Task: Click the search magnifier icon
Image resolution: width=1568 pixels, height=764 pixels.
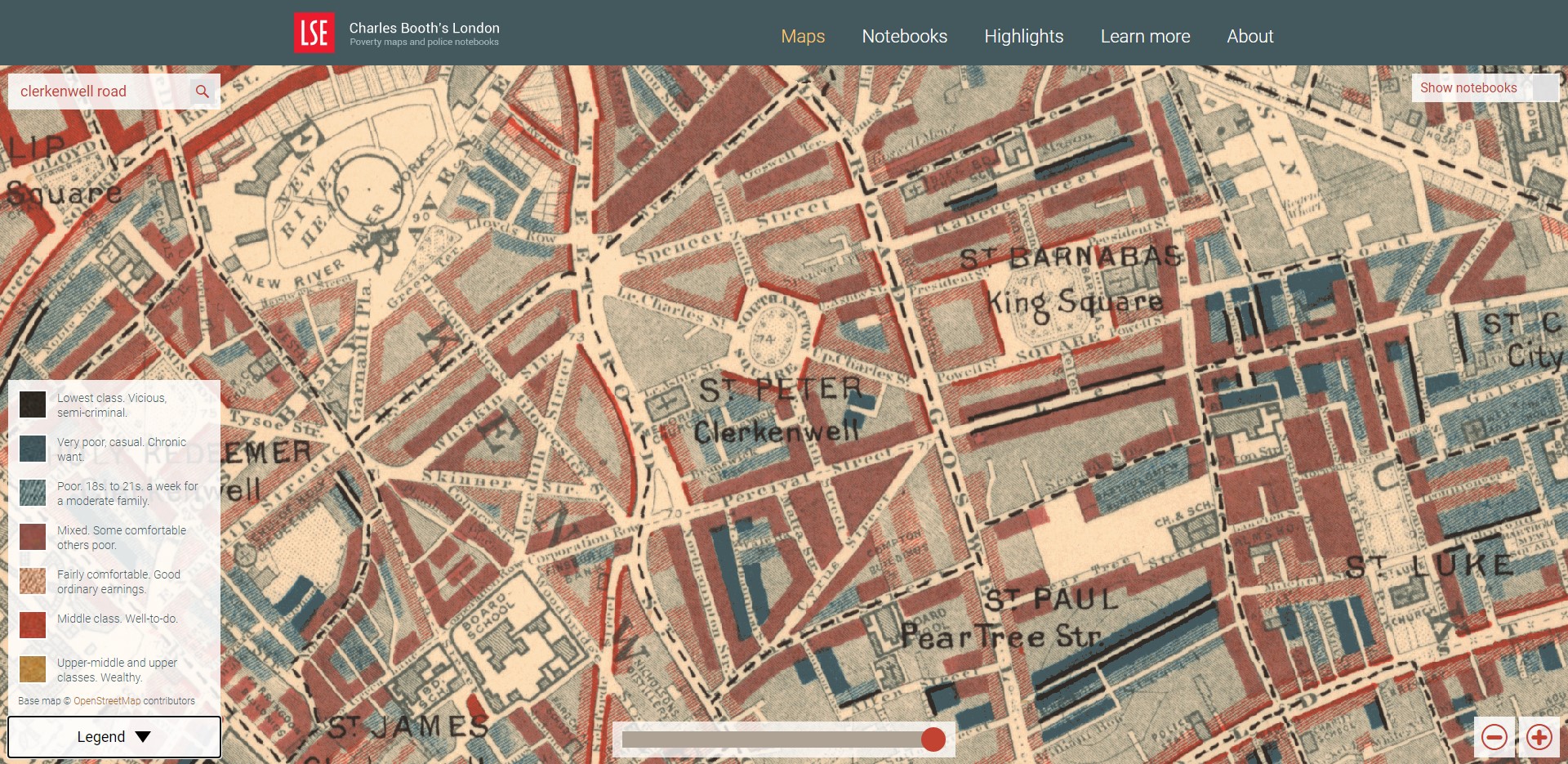Action: [203, 92]
